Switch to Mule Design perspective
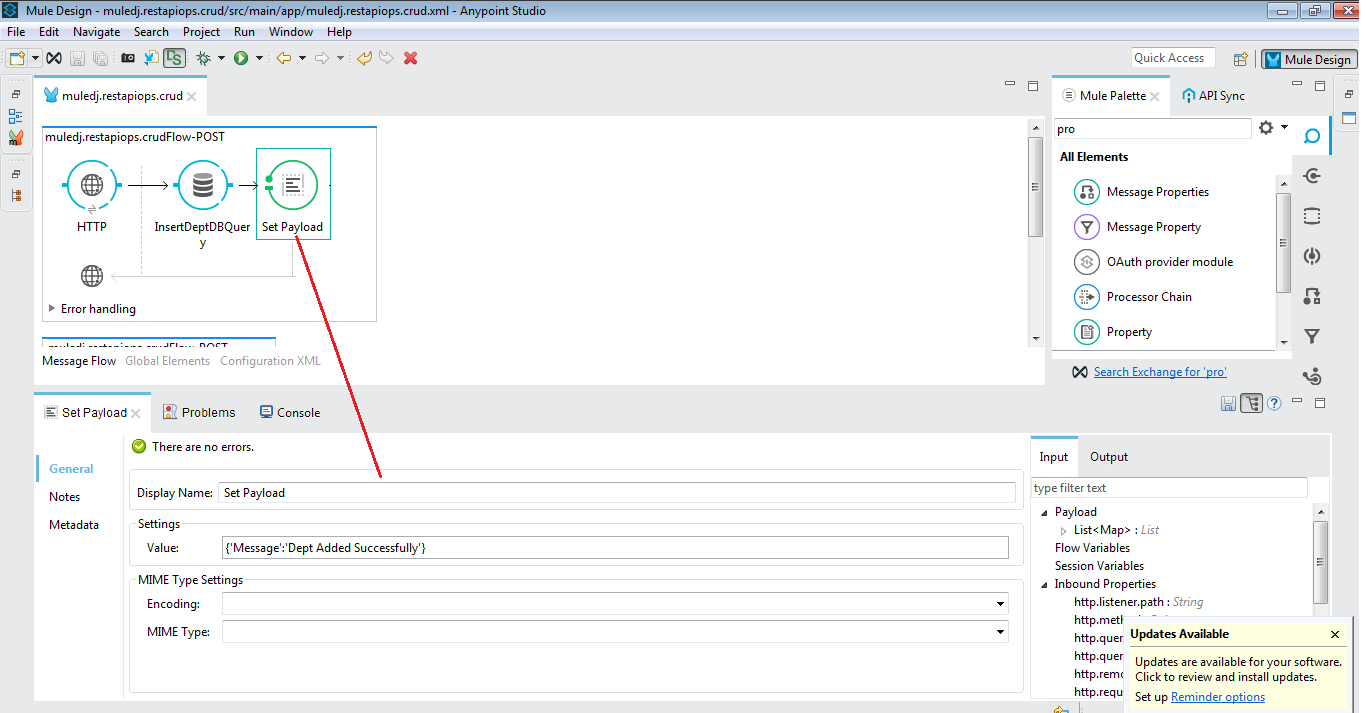 click(x=1308, y=59)
